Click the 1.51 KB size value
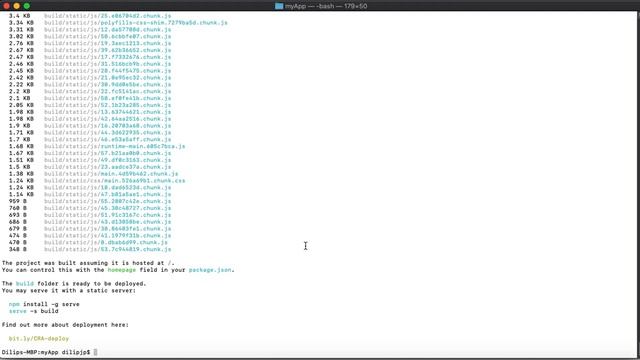Image resolution: width=640 pixels, height=360 pixels. click(21, 160)
